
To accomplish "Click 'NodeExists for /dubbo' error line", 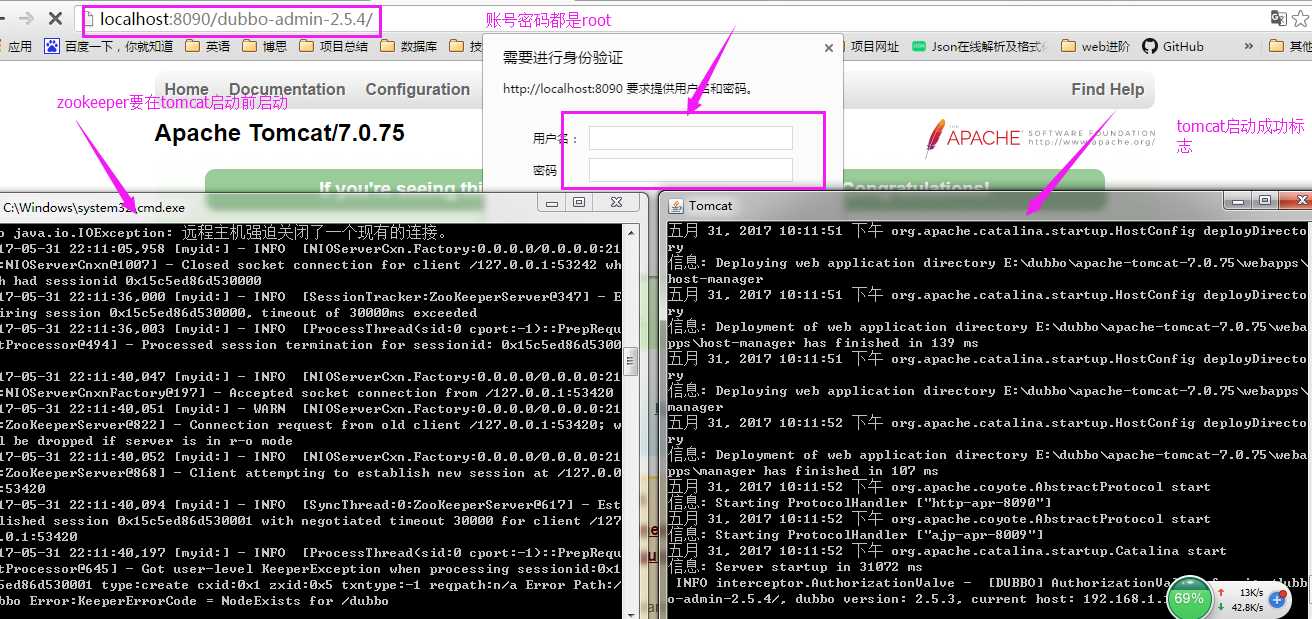I will pos(195,601).
